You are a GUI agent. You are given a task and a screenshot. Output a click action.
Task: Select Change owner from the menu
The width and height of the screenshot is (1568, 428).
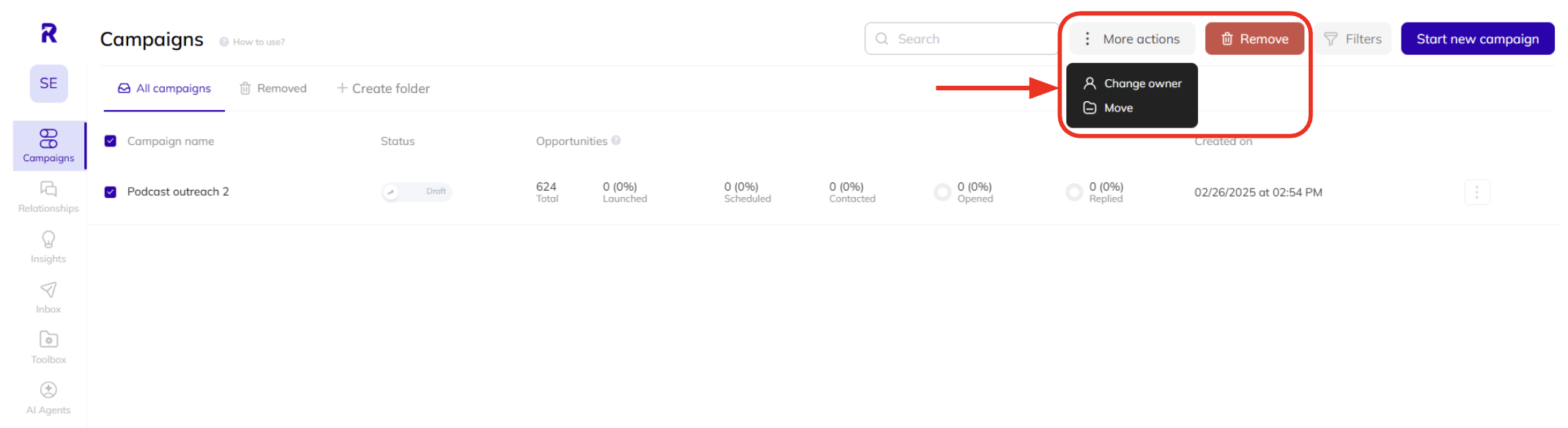[x=1142, y=83]
